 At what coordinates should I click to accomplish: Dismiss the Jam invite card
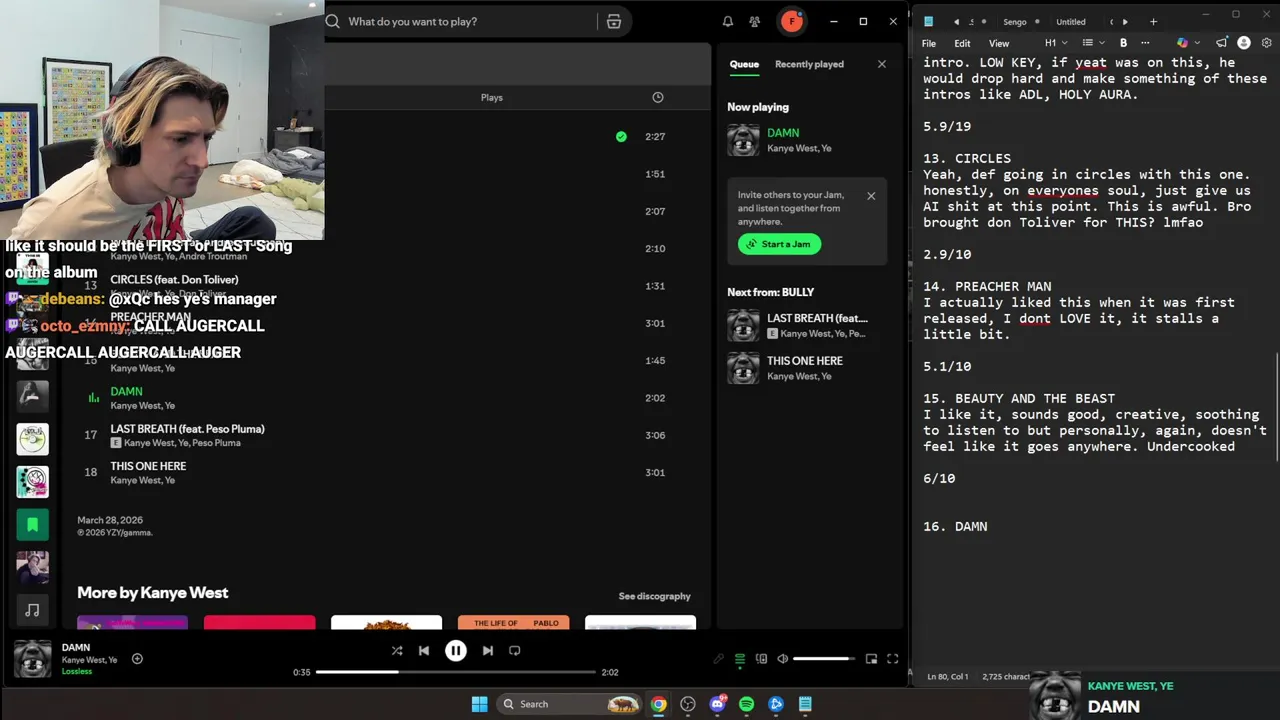871,196
